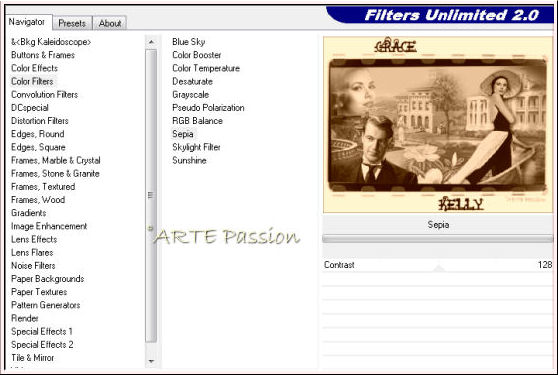Open the Buttons & Frames category
This screenshot has height=375, width=558.
pyautogui.click(x=43, y=55)
